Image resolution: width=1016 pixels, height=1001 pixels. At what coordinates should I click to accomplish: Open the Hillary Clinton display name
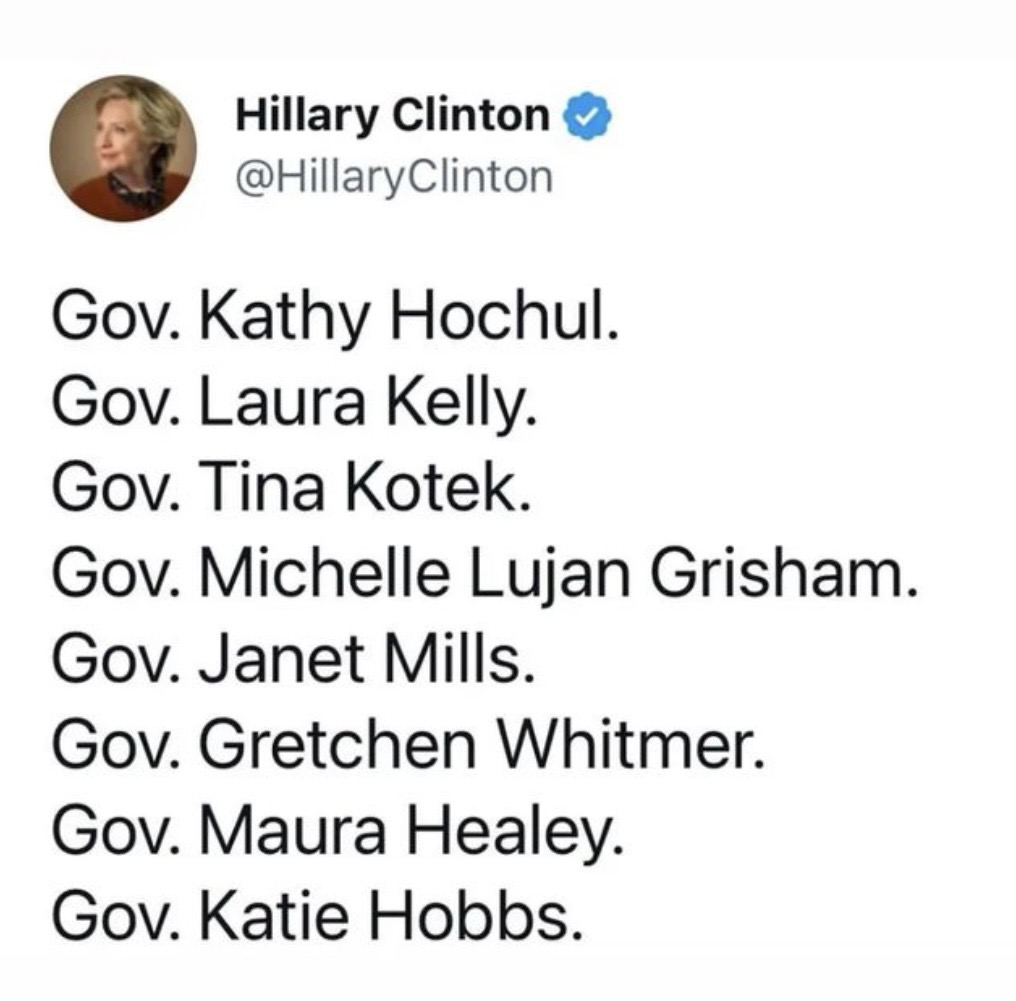(x=393, y=116)
